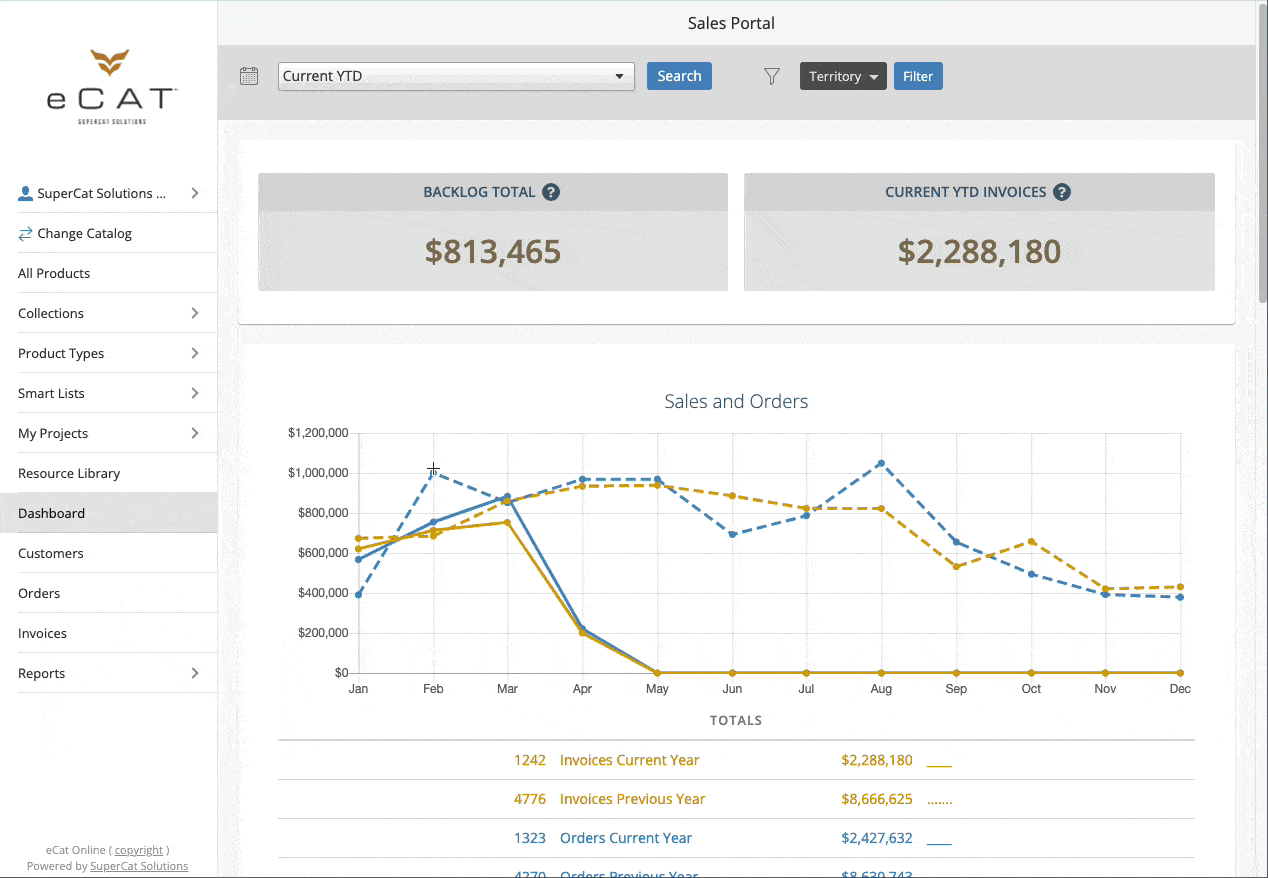Expand SuperCat Solutions account chevron
Viewport: 1268px width, 878px height.
(x=195, y=193)
